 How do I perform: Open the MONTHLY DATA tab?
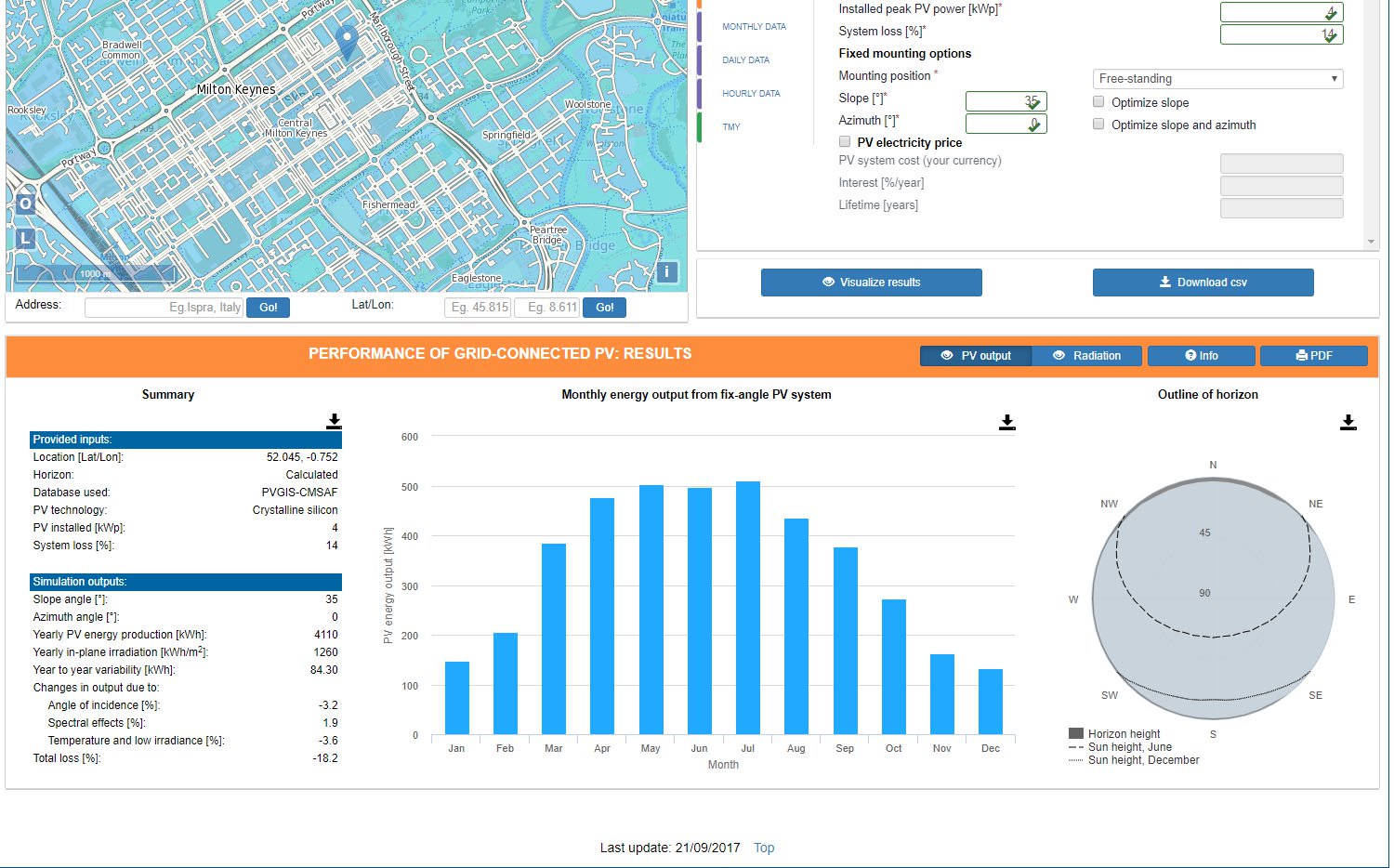[754, 27]
